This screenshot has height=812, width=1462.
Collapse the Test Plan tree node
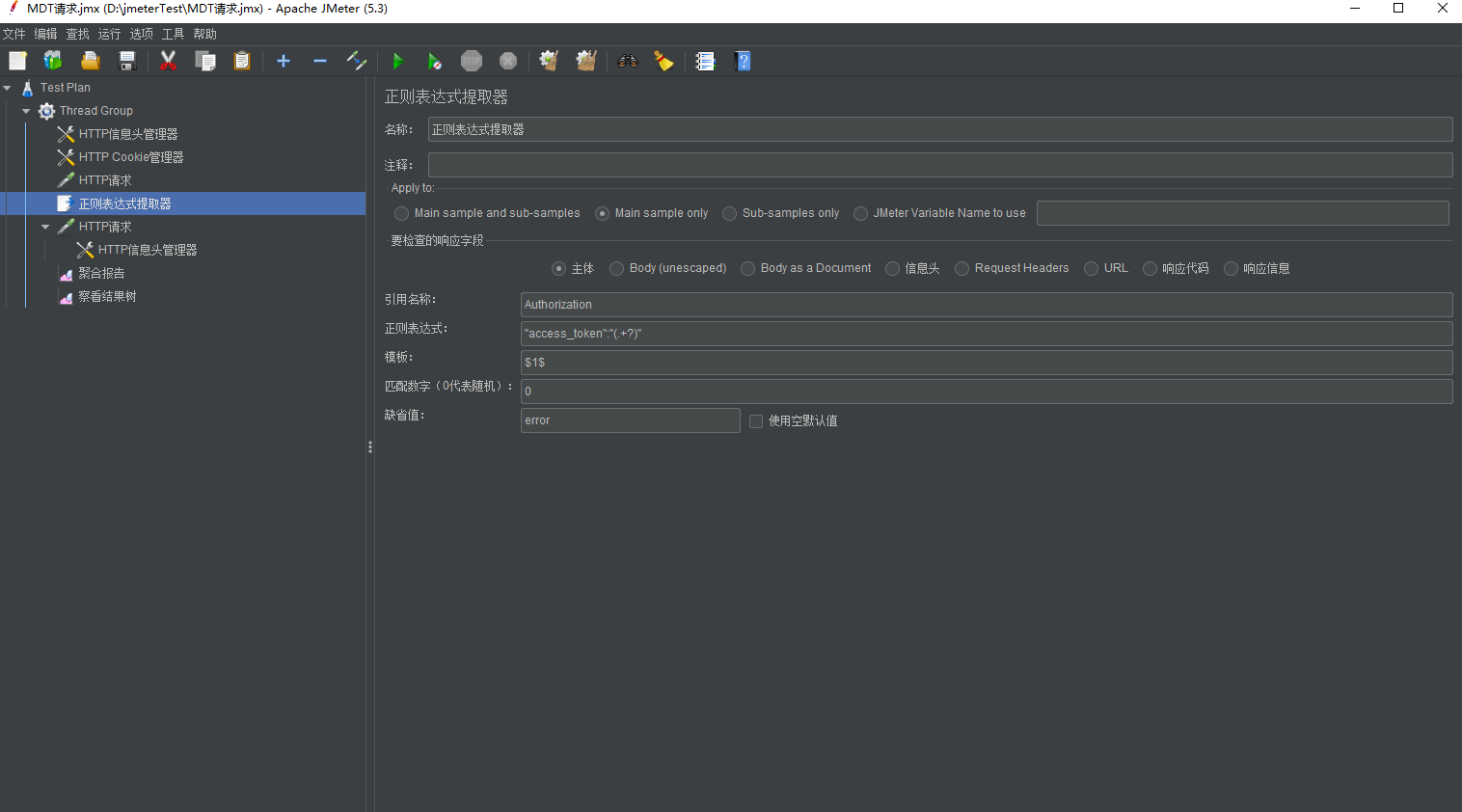coord(8,88)
